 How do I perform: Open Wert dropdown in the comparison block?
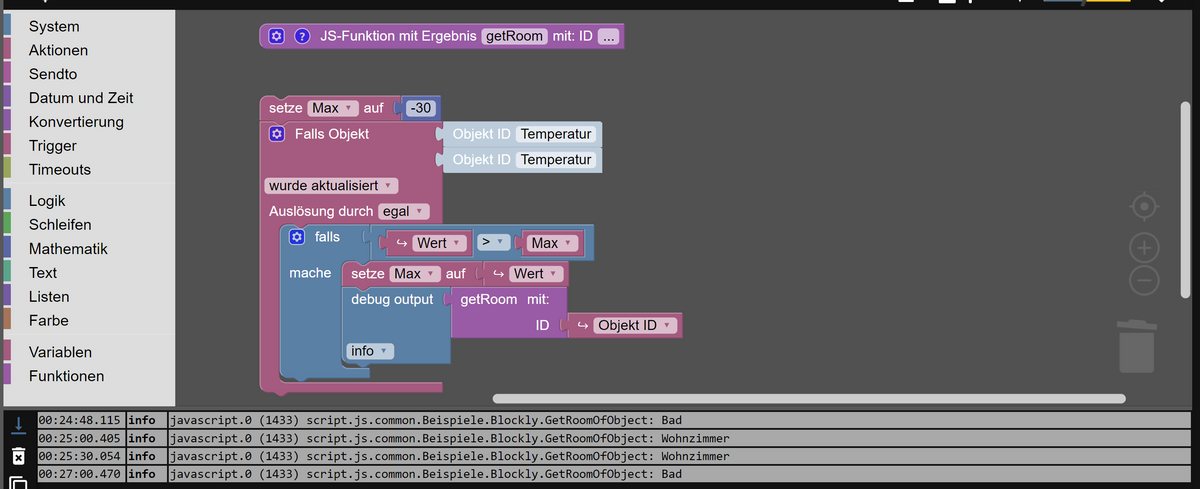[439, 243]
